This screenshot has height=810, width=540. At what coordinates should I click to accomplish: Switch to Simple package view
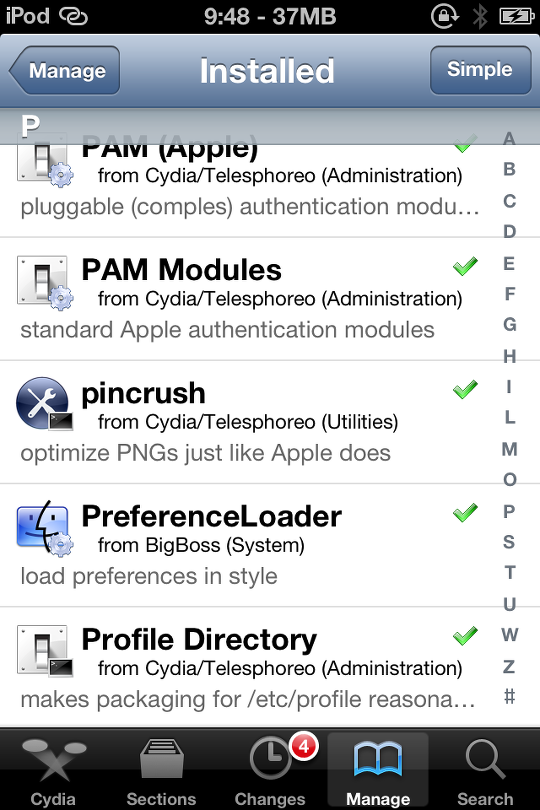tap(480, 70)
